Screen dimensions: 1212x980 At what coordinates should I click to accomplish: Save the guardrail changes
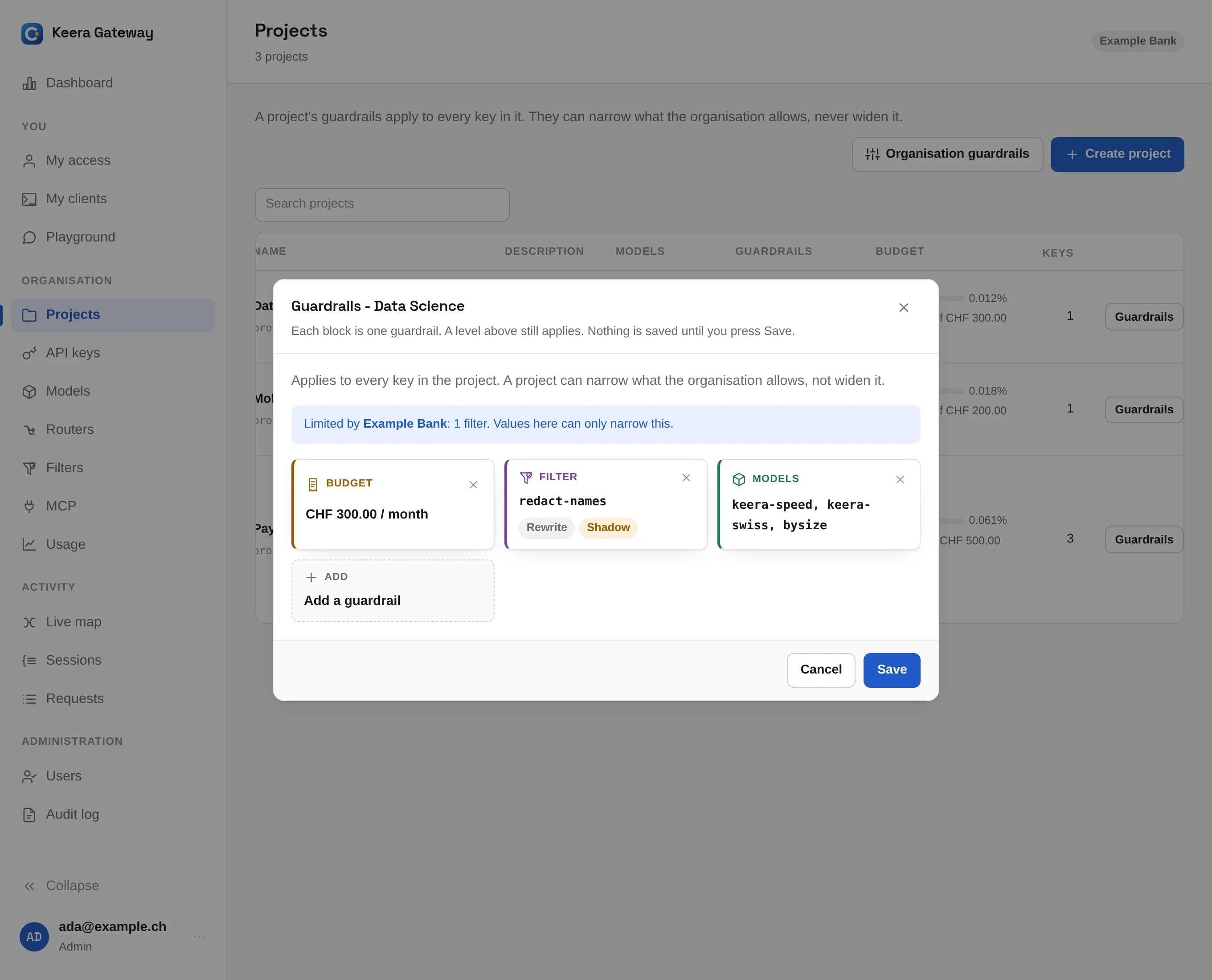point(891,670)
